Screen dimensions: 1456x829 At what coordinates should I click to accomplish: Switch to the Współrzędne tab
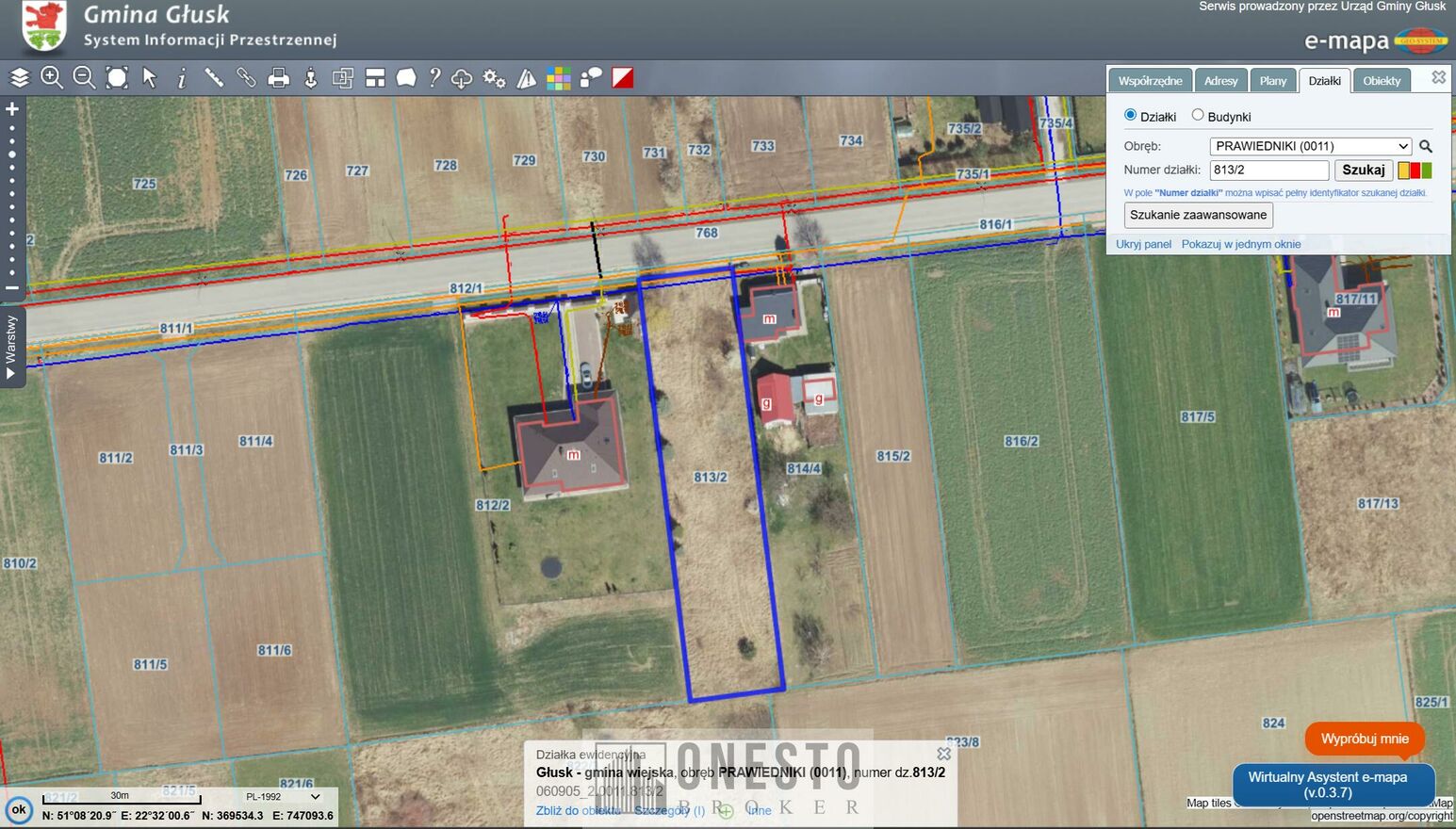1150,81
